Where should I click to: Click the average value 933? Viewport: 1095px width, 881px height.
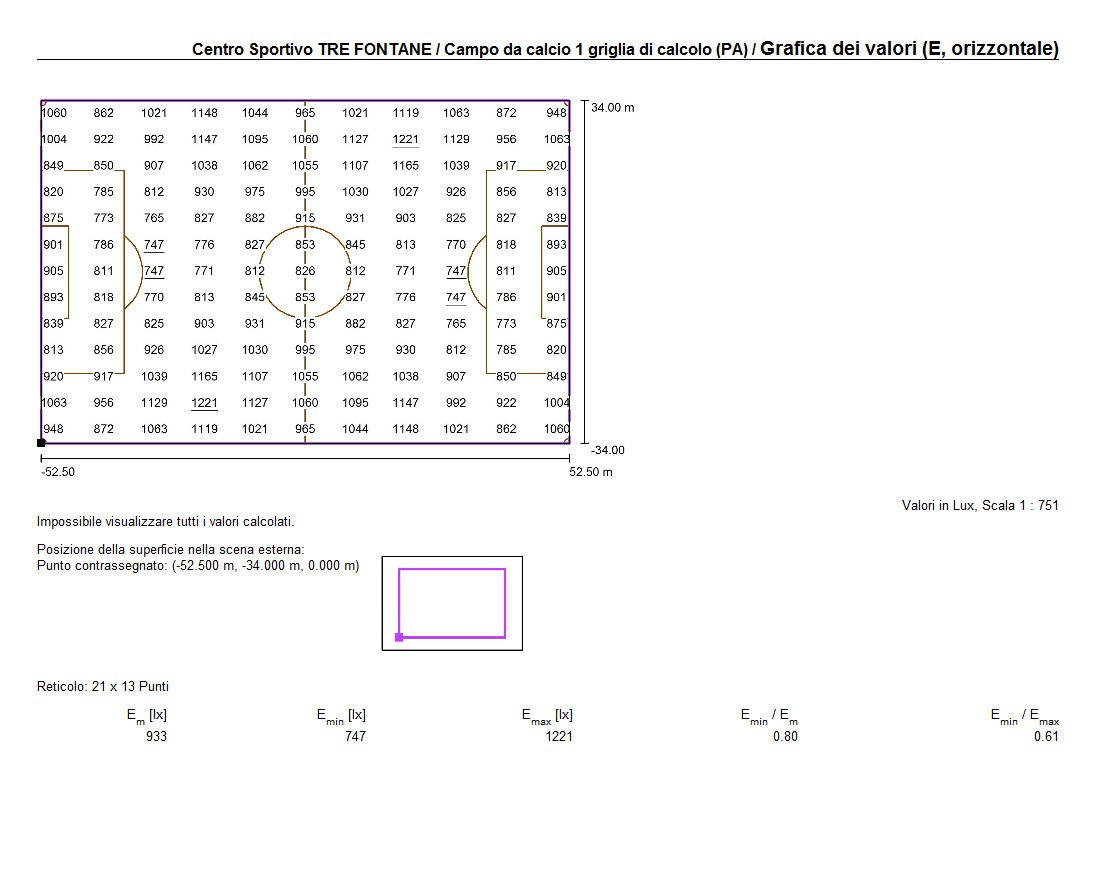(x=156, y=736)
